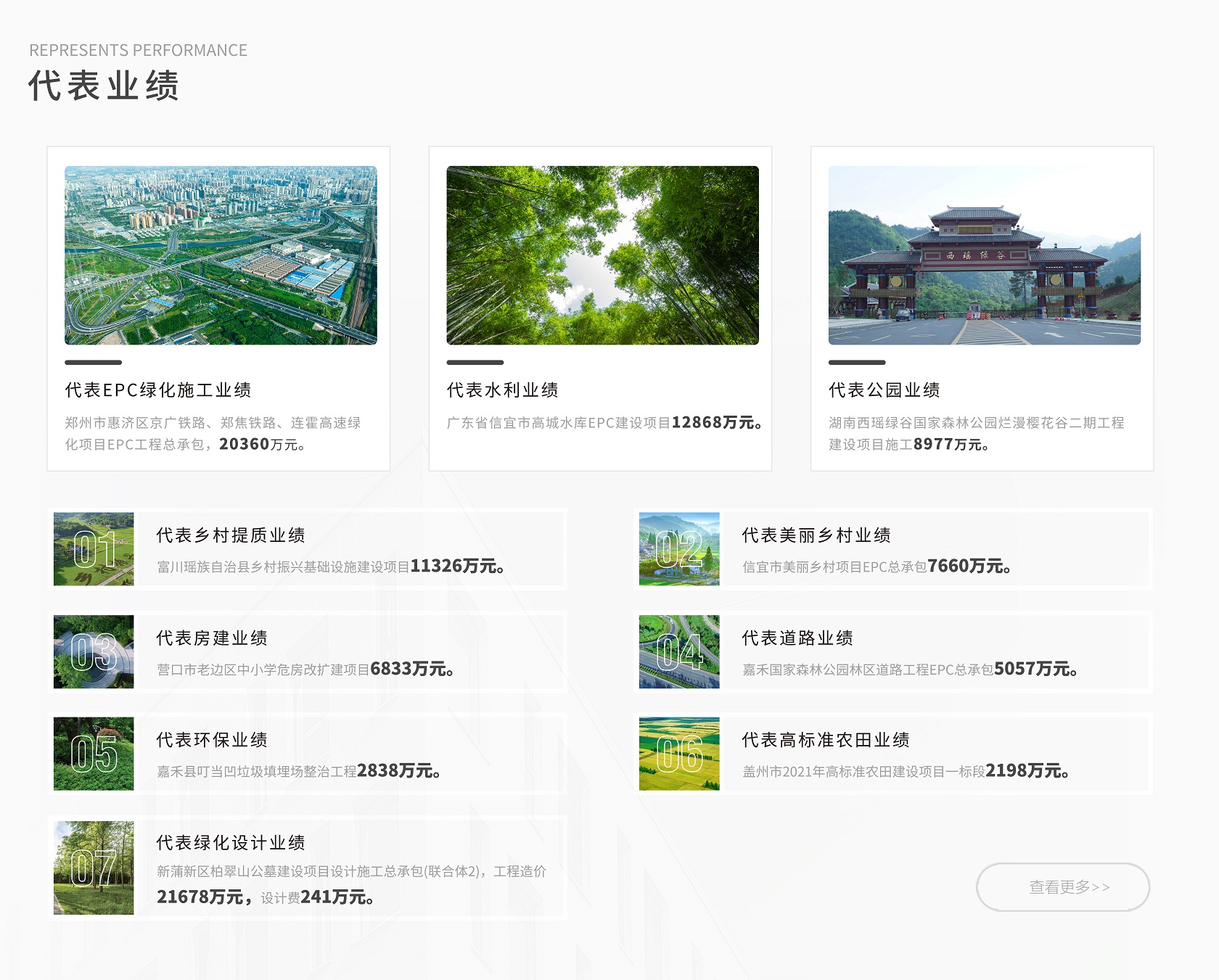Select the 代表乡村提质业绩 heading
This screenshot has height=980, width=1219.
click(x=231, y=535)
